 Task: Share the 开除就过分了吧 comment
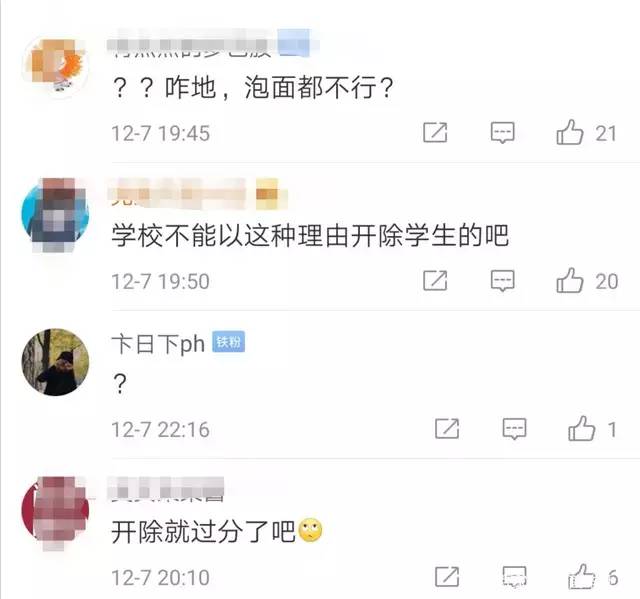pyautogui.click(x=447, y=577)
